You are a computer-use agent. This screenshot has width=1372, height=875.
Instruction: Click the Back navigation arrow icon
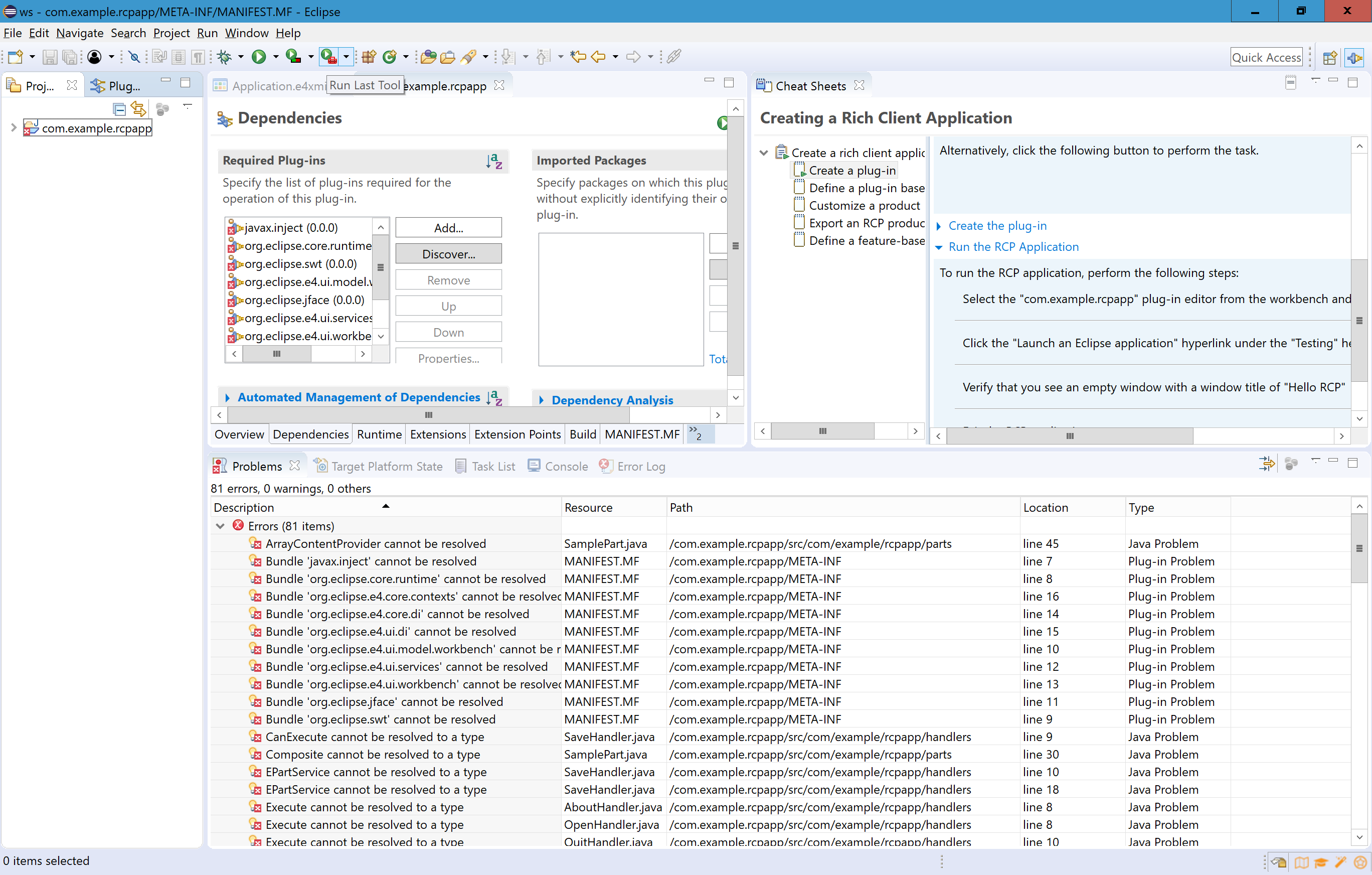click(598, 56)
